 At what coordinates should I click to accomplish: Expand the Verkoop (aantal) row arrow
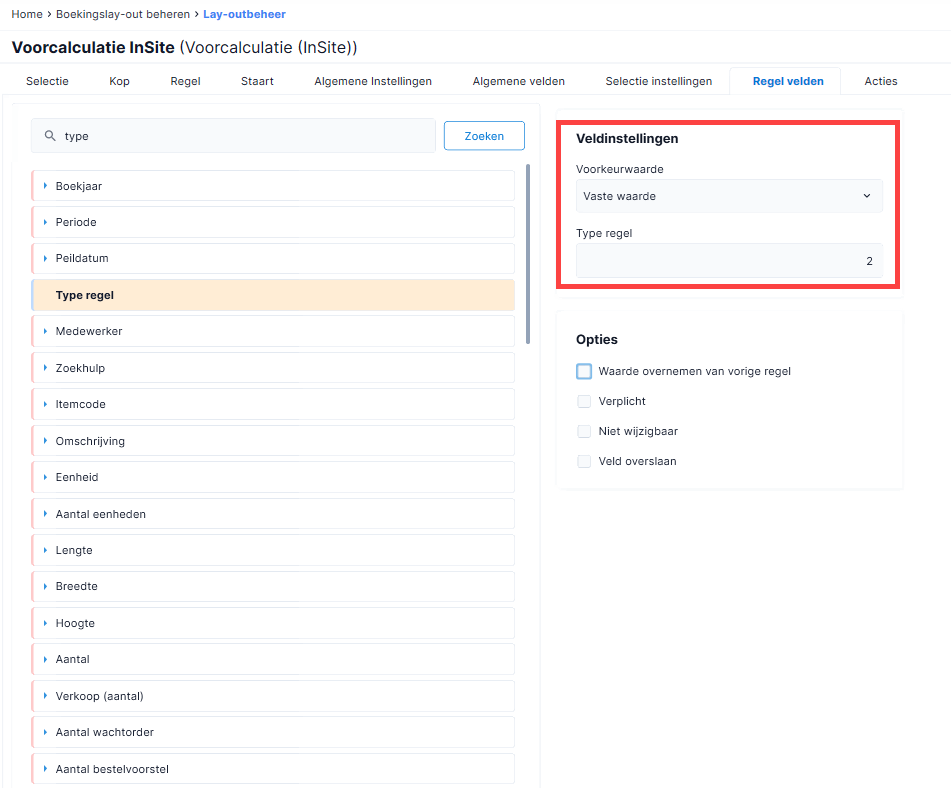(x=45, y=696)
